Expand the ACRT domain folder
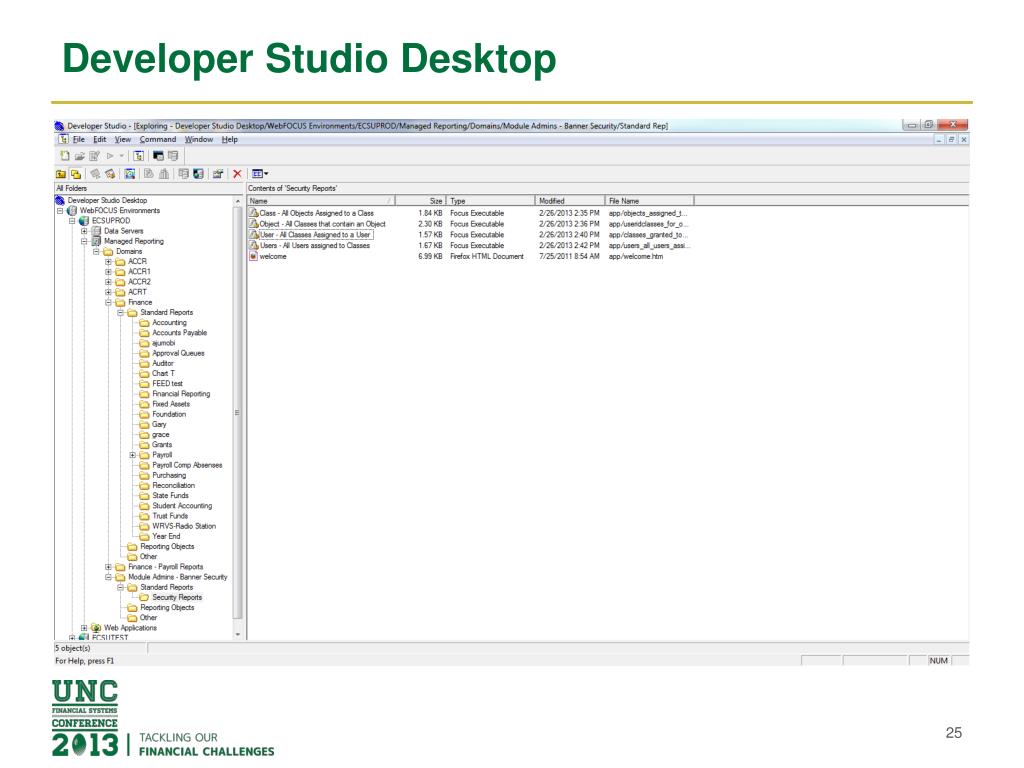 tap(108, 293)
